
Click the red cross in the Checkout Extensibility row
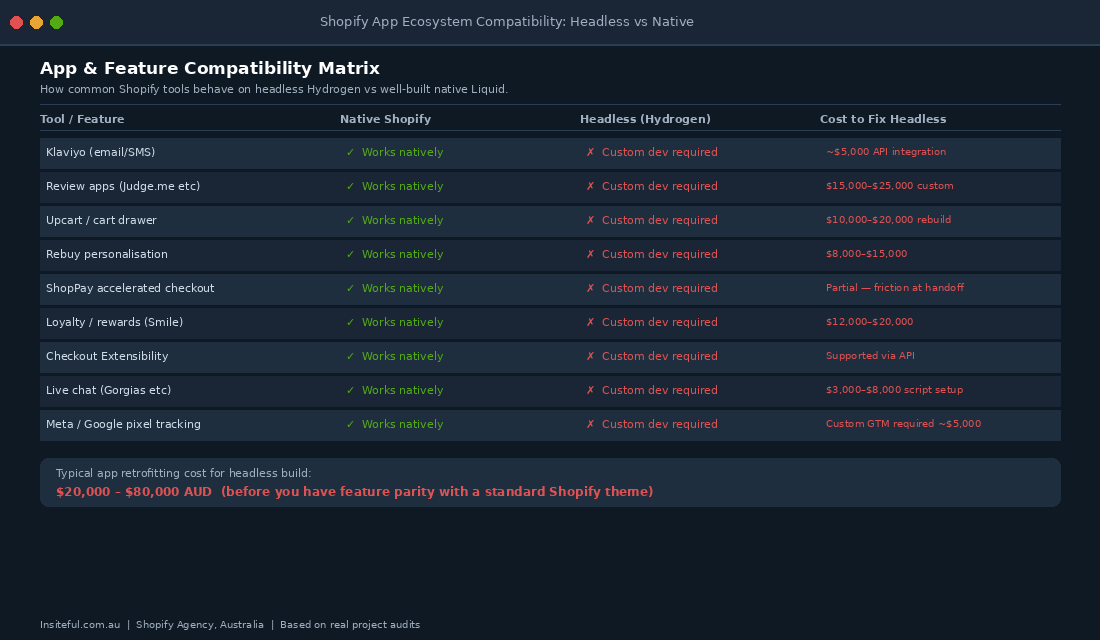590,356
